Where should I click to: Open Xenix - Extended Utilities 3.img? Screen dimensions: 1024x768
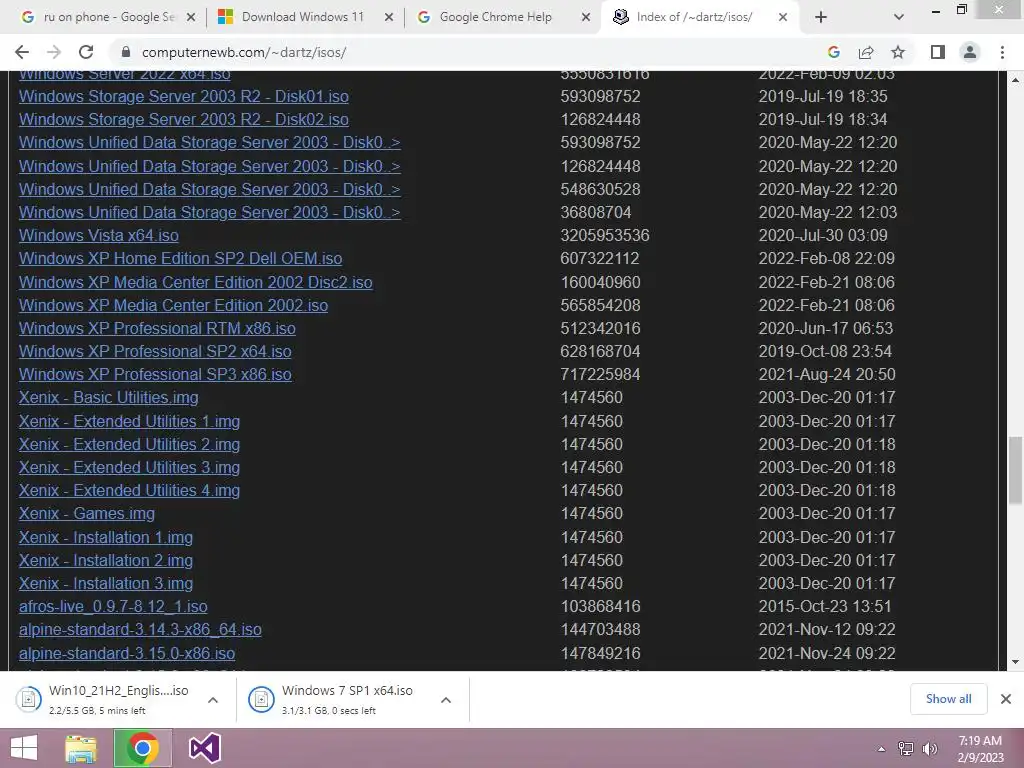point(129,468)
